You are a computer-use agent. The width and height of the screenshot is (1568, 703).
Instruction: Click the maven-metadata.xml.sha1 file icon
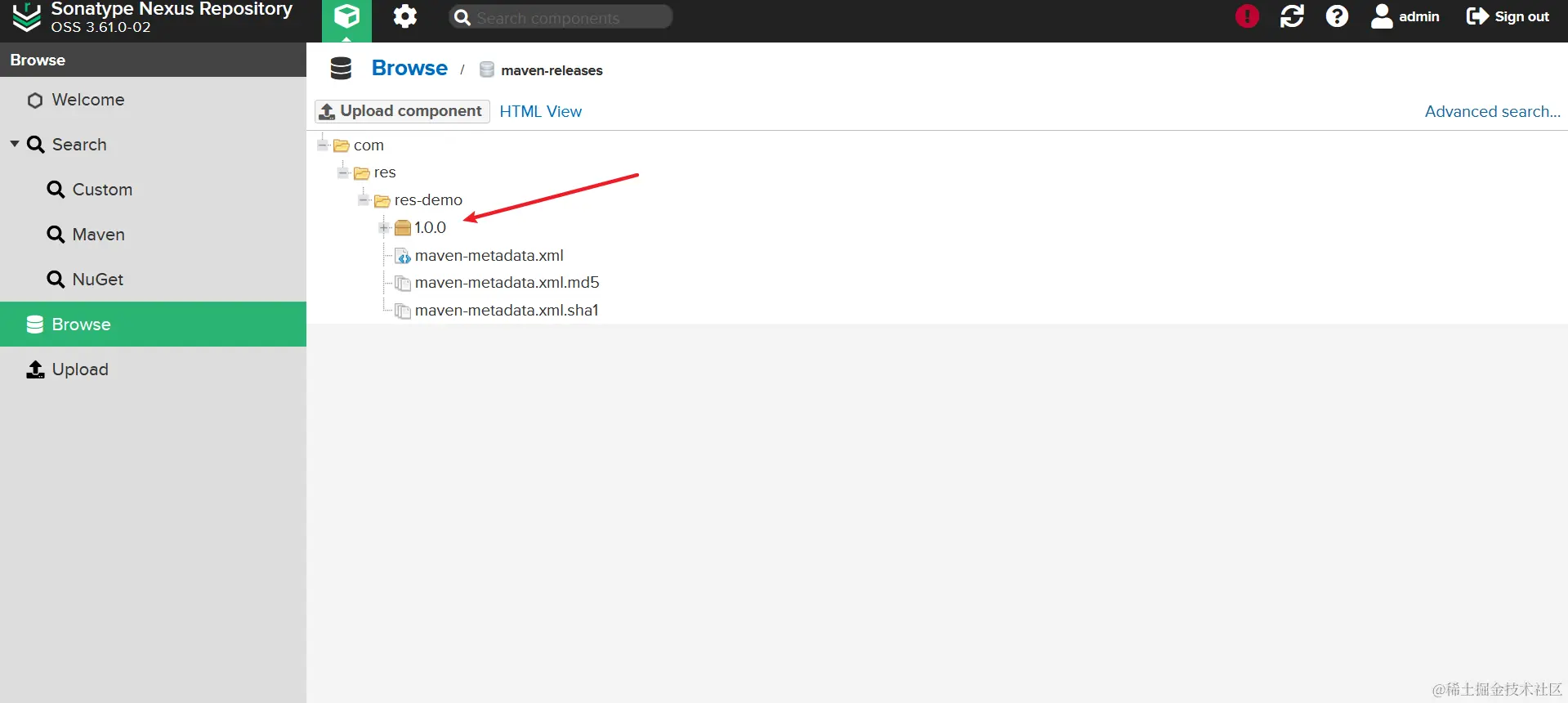[403, 311]
